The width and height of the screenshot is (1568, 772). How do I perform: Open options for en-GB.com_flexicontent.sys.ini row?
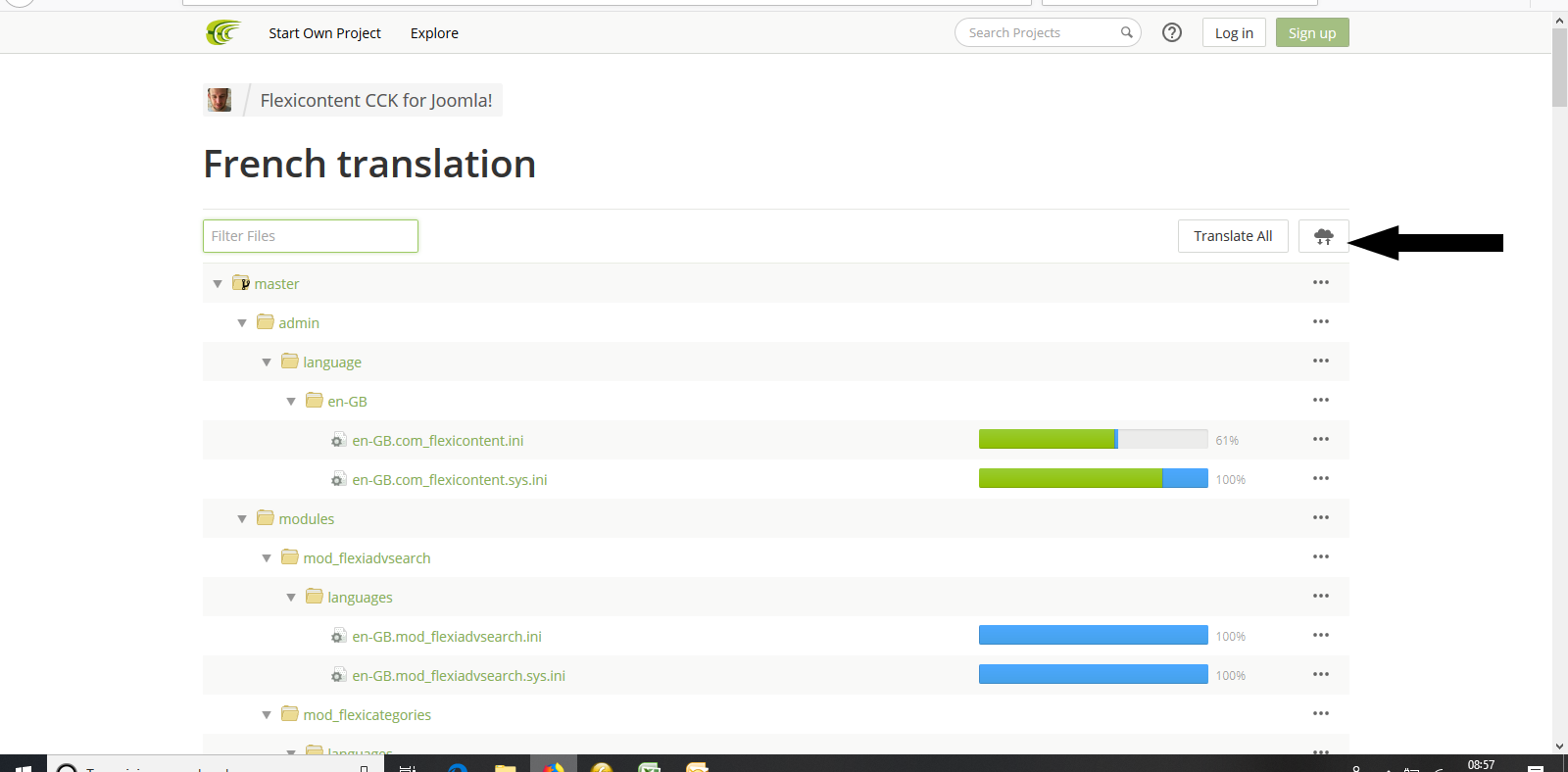1321,478
